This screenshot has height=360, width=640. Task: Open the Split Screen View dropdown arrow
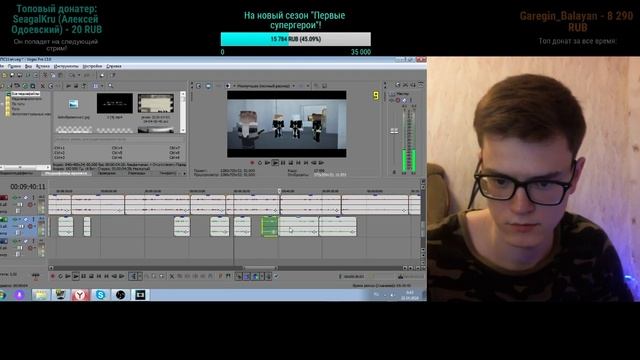click(x=234, y=86)
